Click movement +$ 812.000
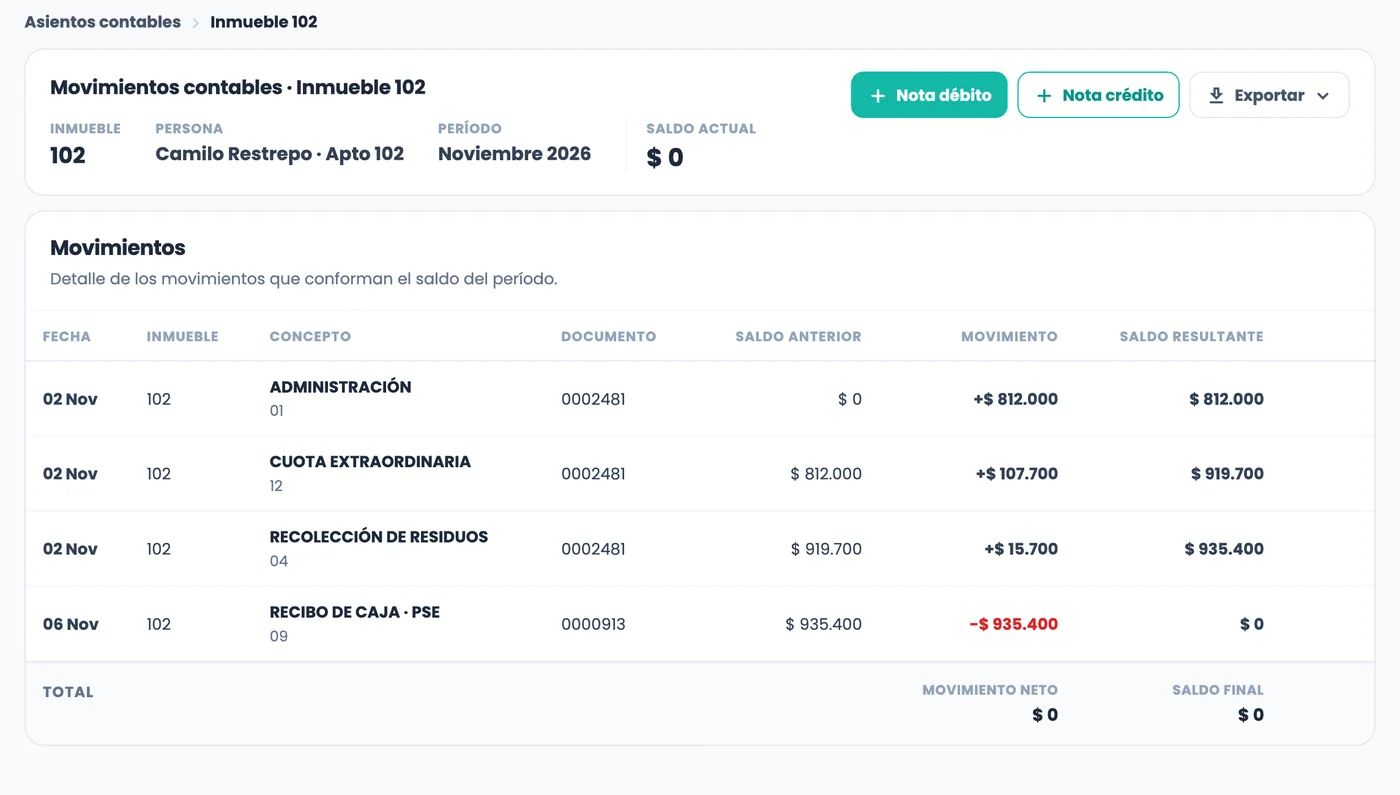1400x795 pixels. pyautogui.click(x=1015, y=399)
